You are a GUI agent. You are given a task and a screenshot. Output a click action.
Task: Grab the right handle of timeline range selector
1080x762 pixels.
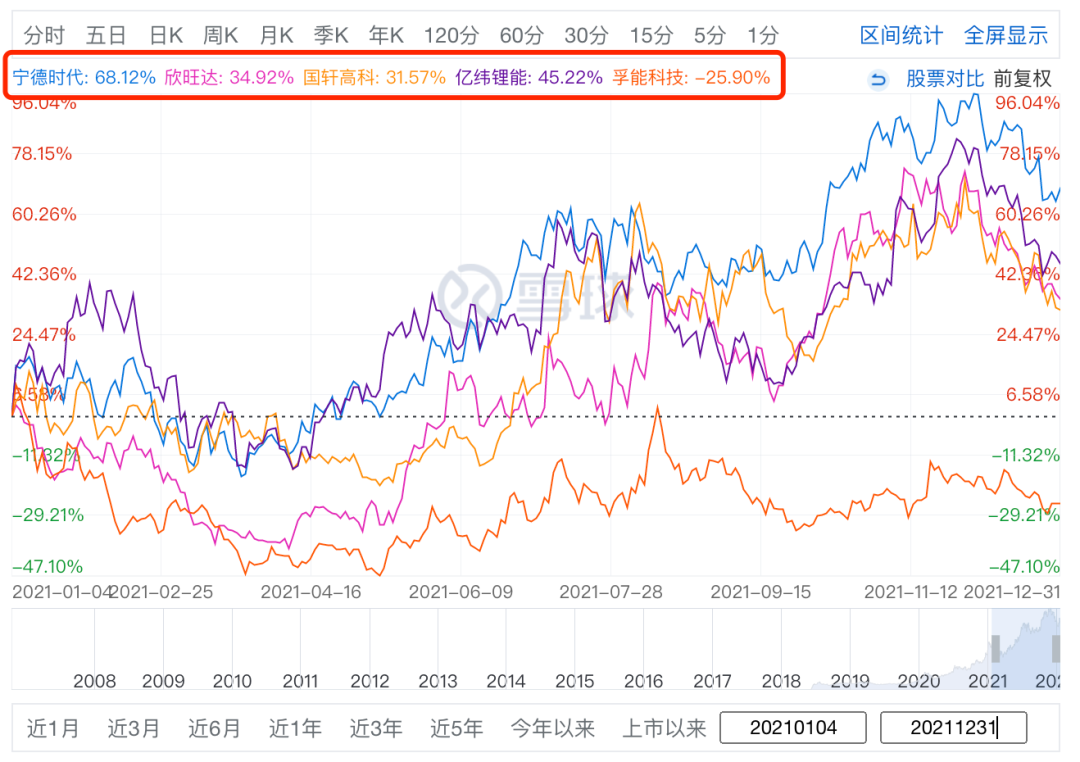pos(1055,649)
